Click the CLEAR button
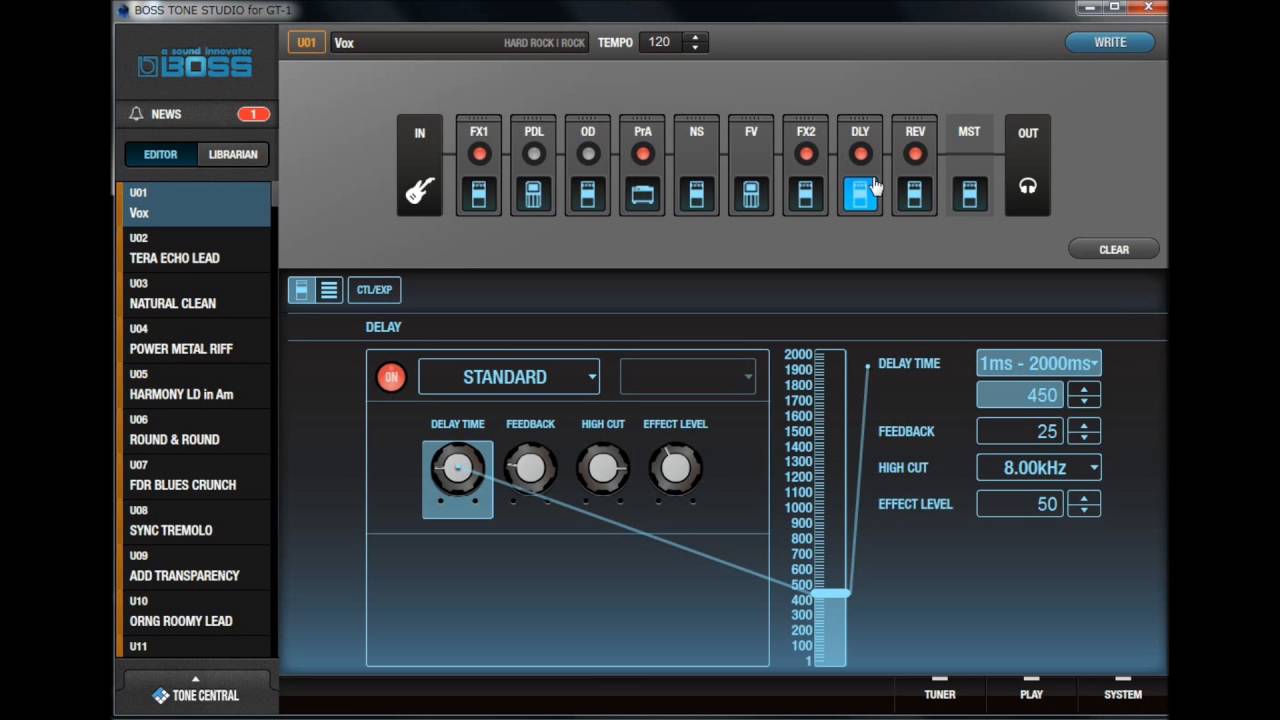This screenshot has height=720, width=1280. [1114, 250]
